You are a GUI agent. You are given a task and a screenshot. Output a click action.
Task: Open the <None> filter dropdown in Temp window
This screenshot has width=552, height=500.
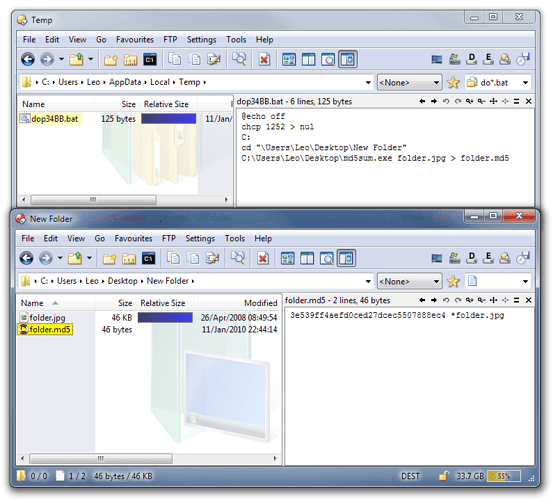409,83
